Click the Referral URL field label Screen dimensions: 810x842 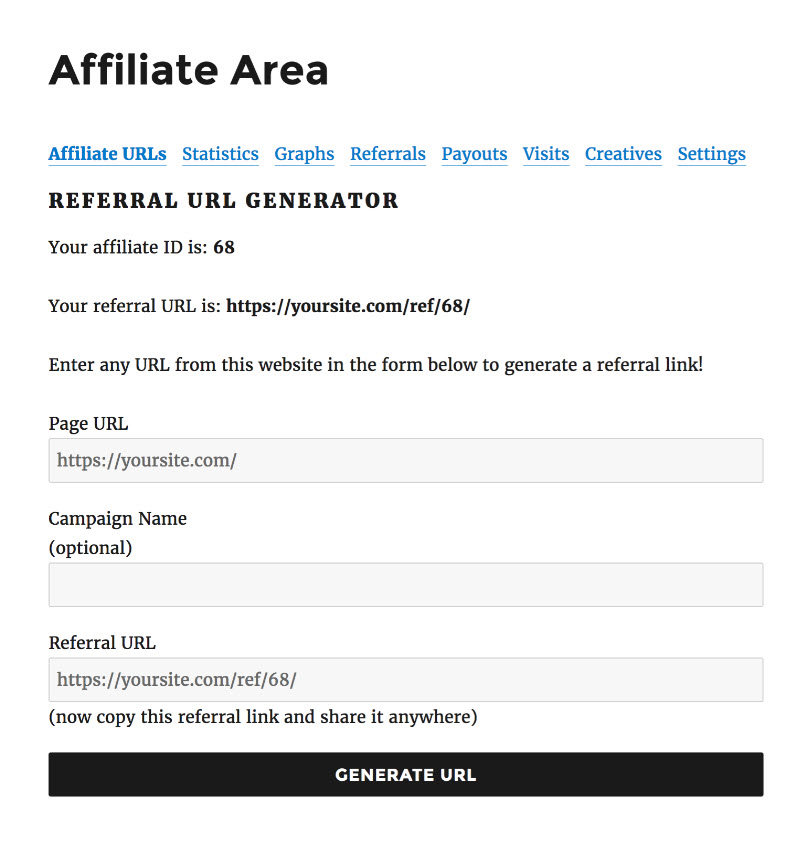pyautogui.click(x=102, y=643)
